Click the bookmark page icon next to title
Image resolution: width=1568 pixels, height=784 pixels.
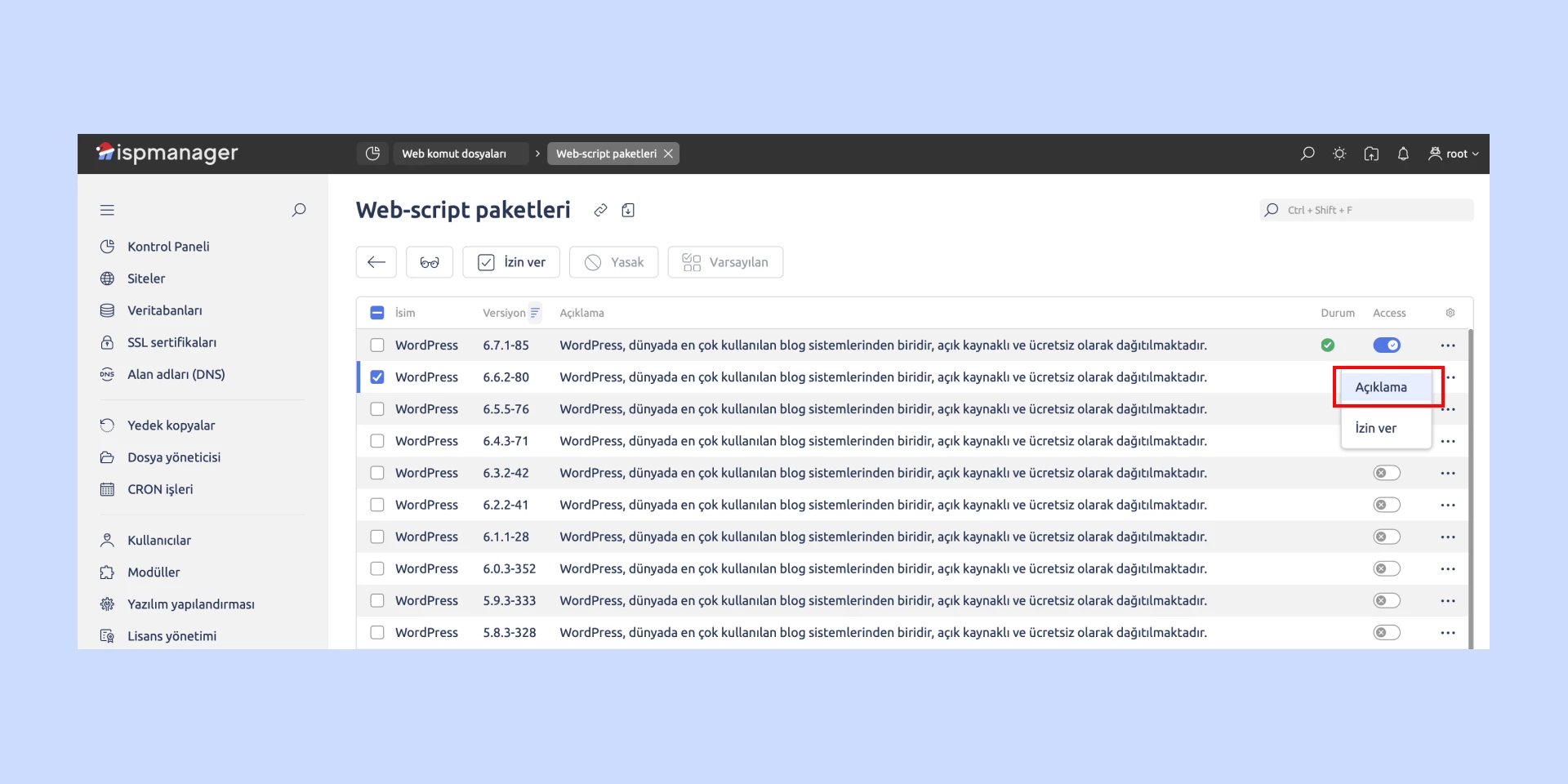click(628, 210)
